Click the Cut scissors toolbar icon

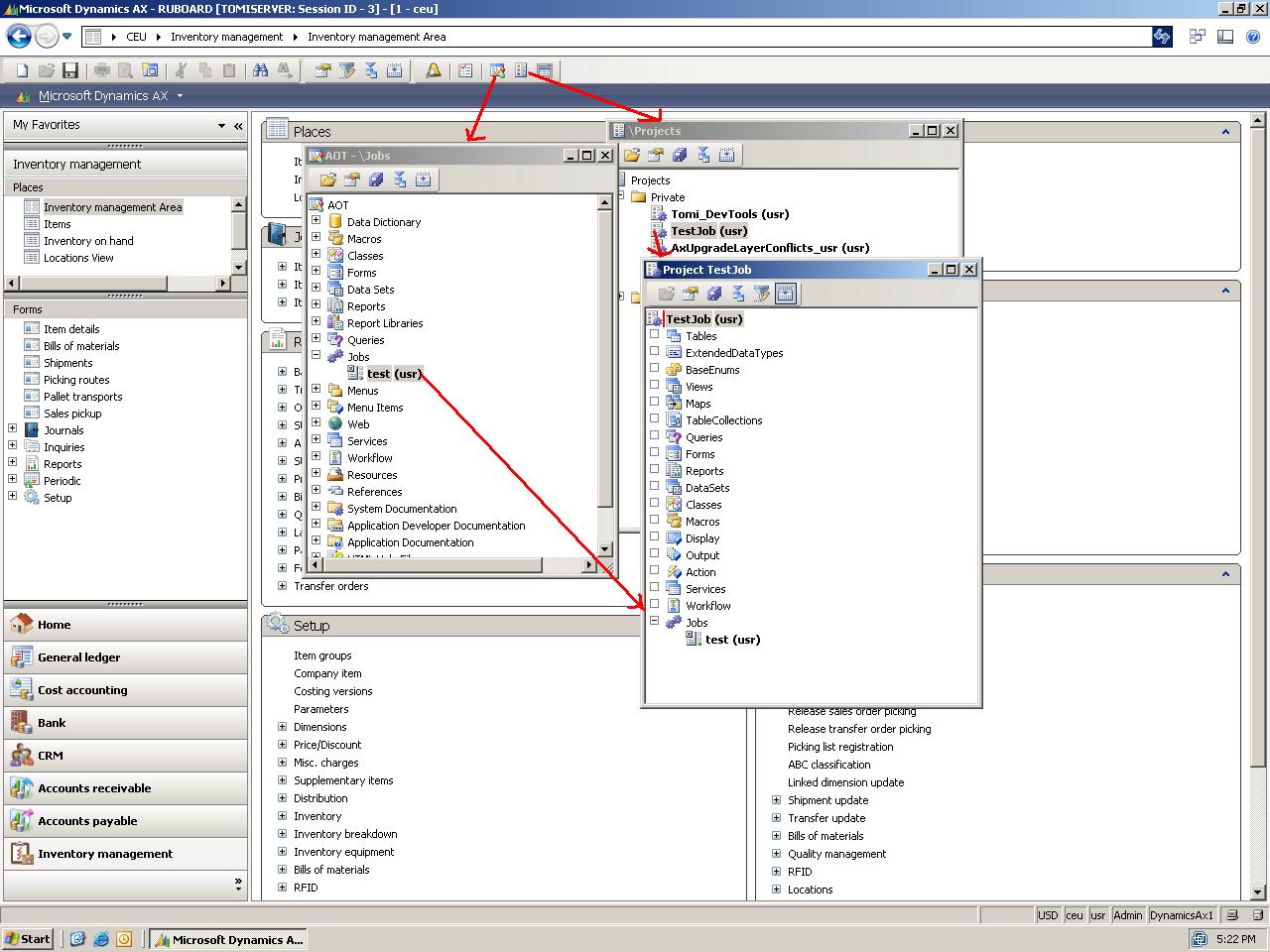pos(181,70)
